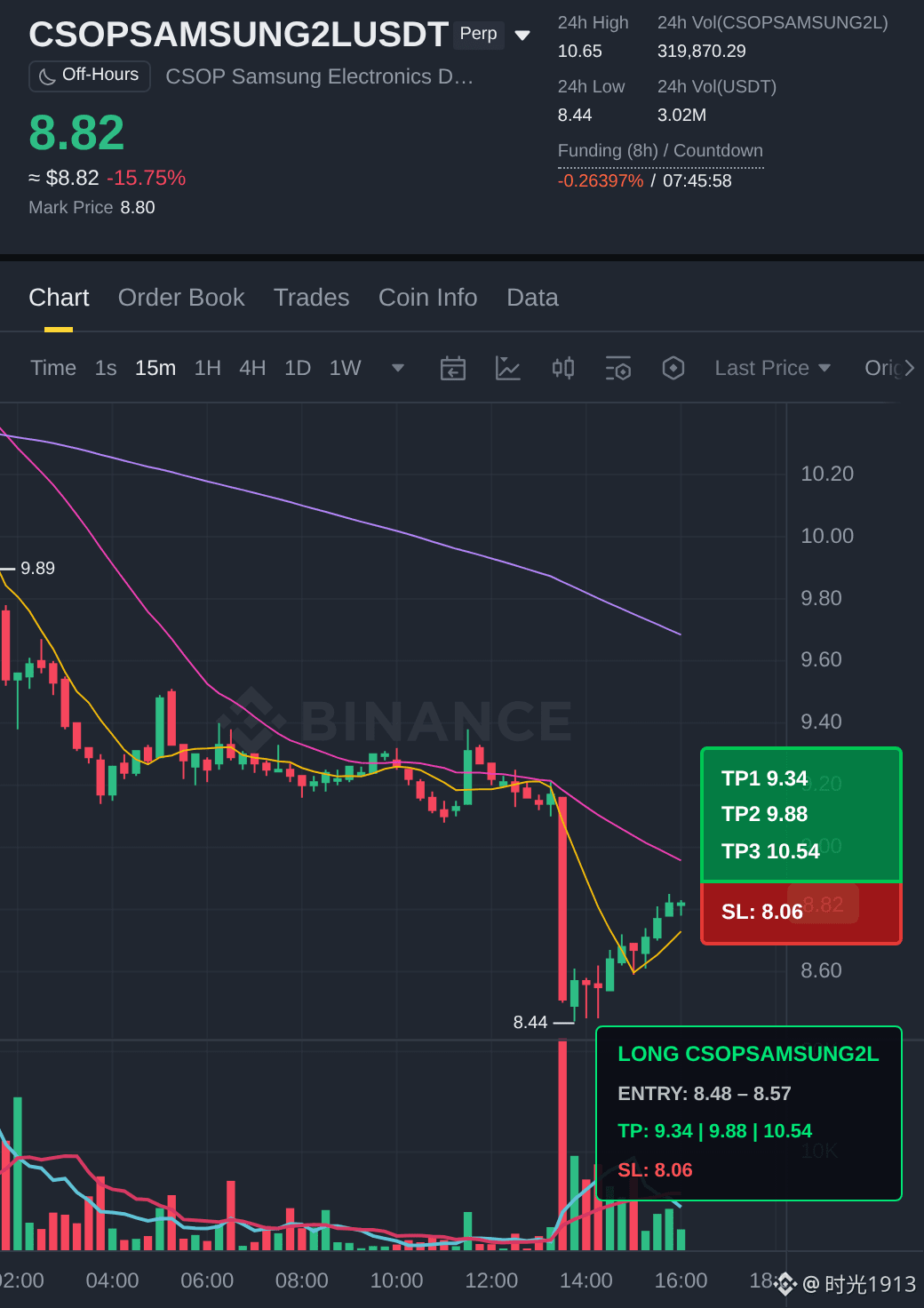Tap the 14:00 time axis label
Image resolution: width=924 pixels, height=1308 pixels.
[x=586, y=1280]
